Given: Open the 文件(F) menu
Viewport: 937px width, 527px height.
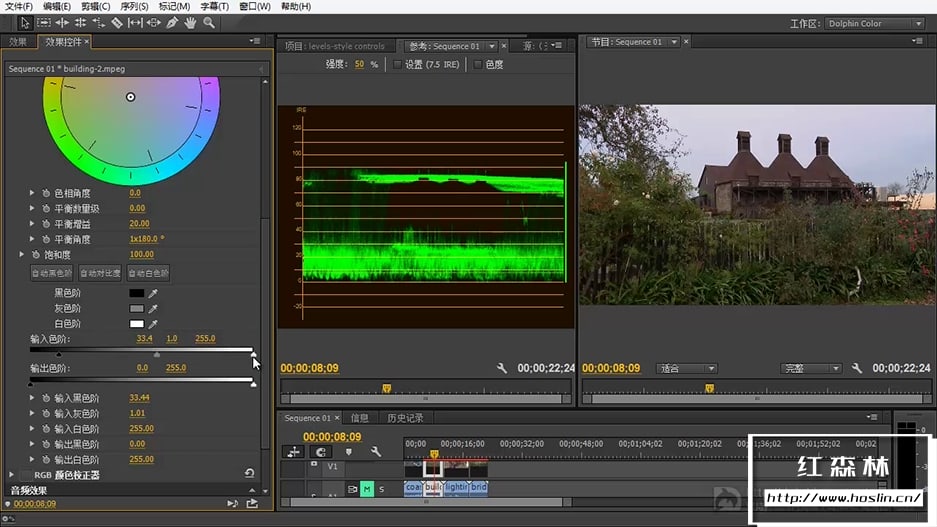Looking at the screenshot, I should (19, 7).
